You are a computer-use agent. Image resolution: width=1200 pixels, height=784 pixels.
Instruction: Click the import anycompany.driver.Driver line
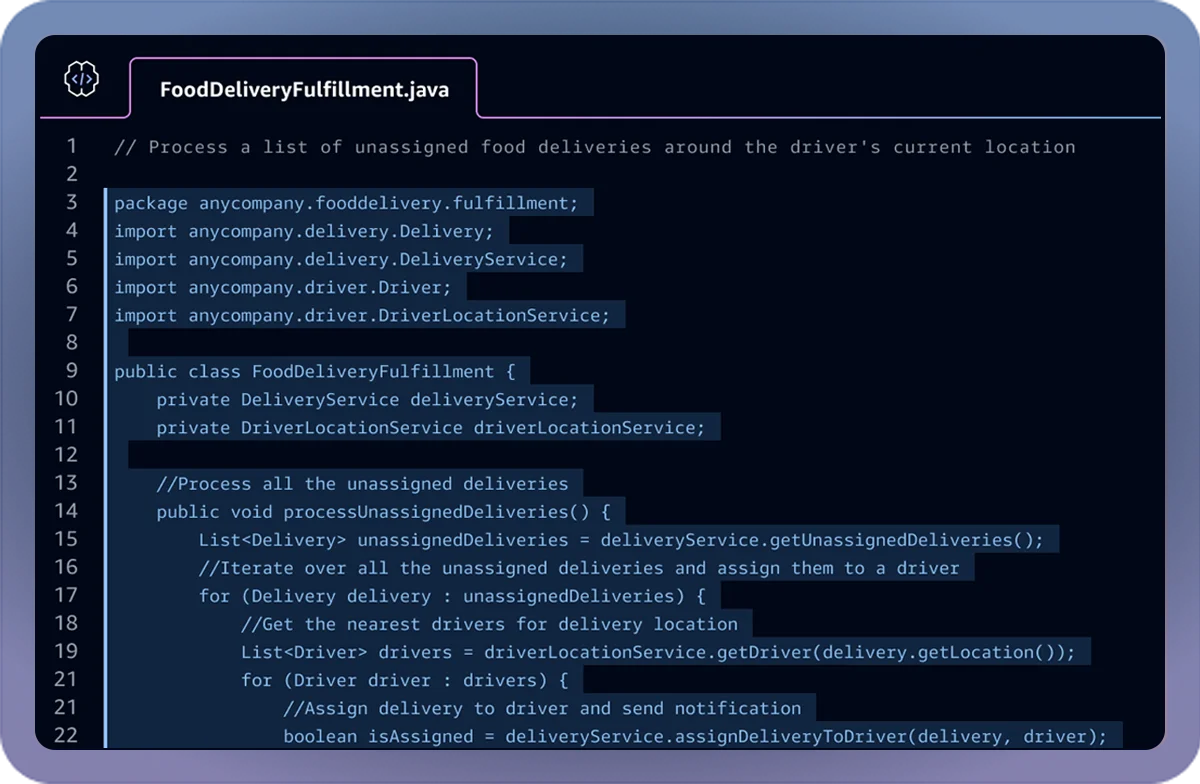click(x=280, y=287)
